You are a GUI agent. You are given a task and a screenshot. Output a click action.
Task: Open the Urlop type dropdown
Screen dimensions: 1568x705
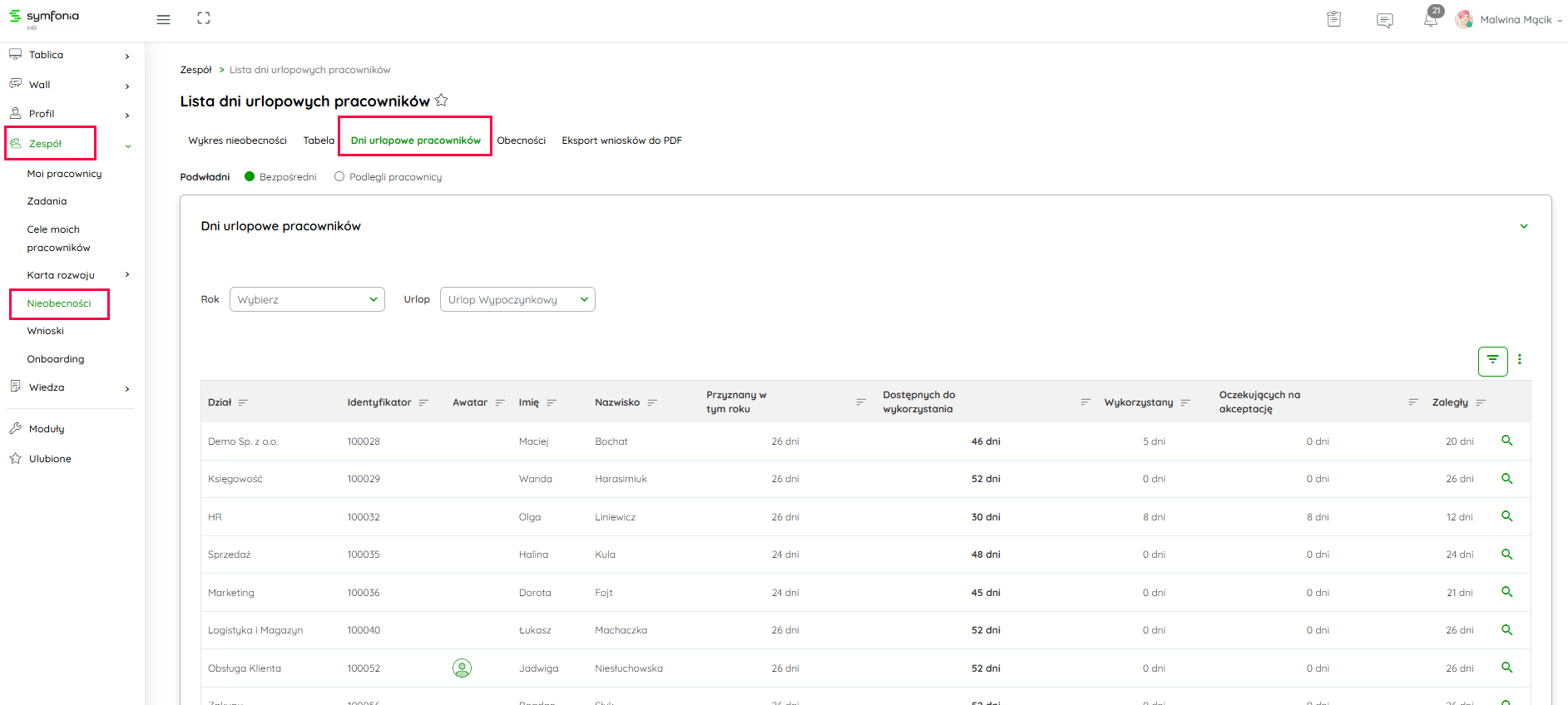click(517, 299)
